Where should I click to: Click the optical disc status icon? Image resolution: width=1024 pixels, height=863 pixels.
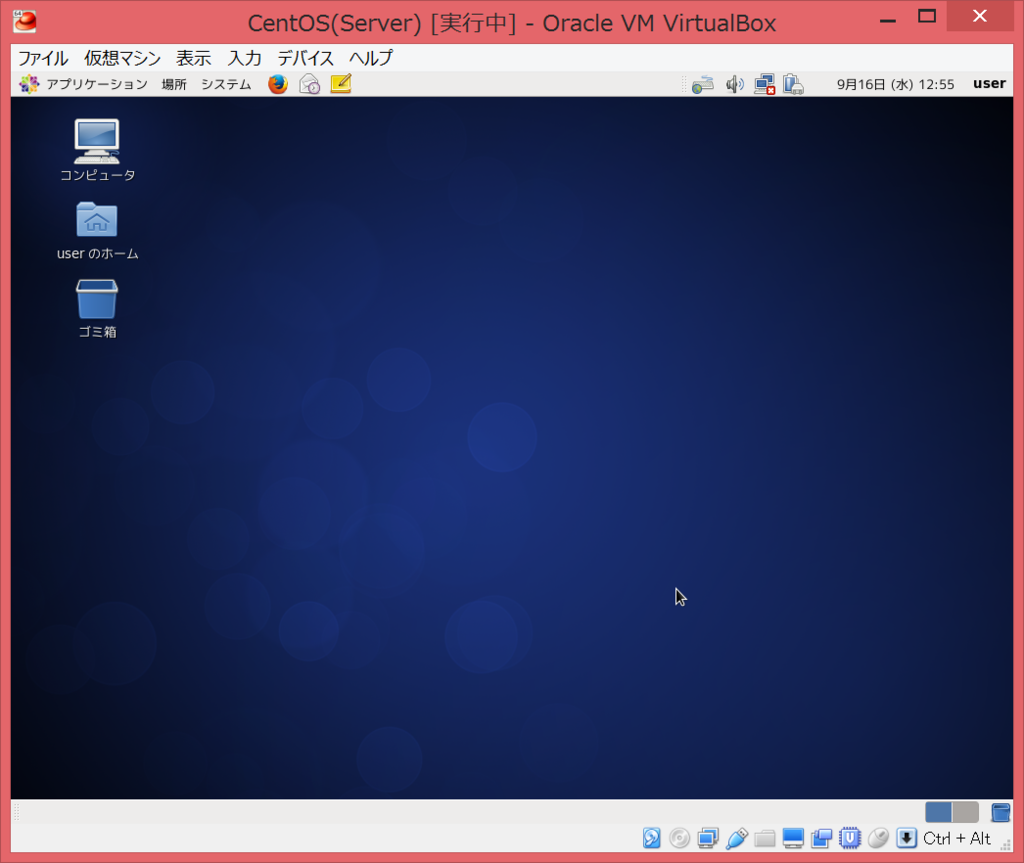[x=680, y=838]
